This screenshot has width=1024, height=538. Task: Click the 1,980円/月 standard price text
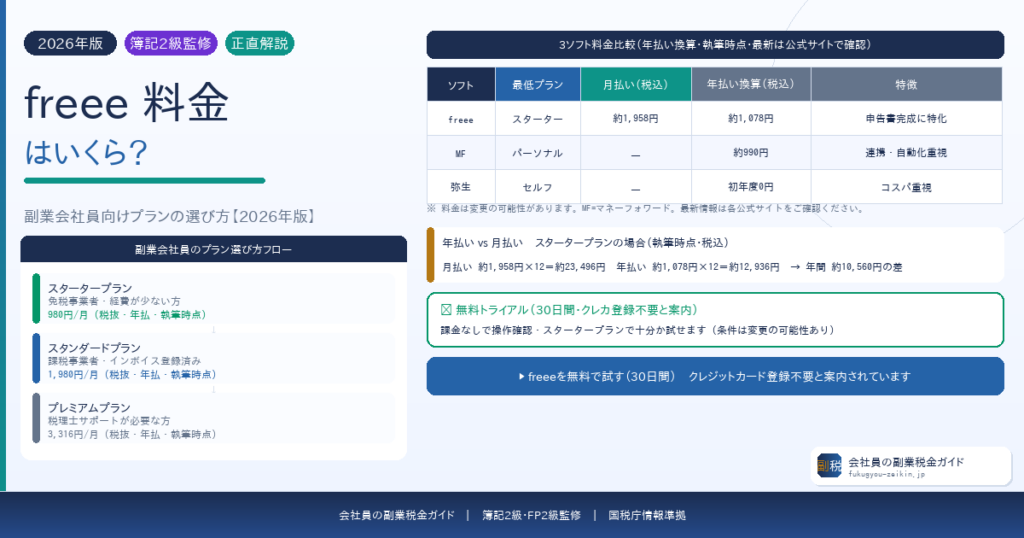tap(131, 375)
